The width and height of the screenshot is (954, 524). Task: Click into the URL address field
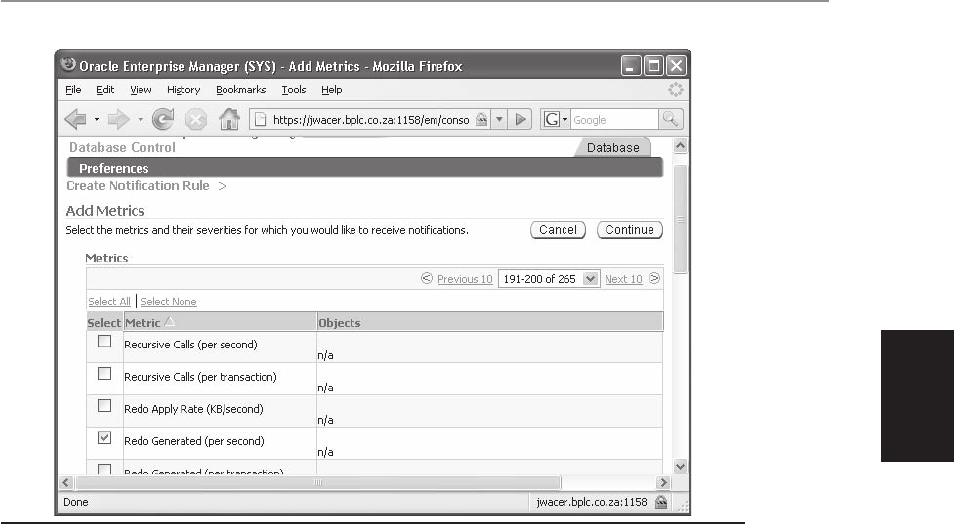[x=371, y=120]
